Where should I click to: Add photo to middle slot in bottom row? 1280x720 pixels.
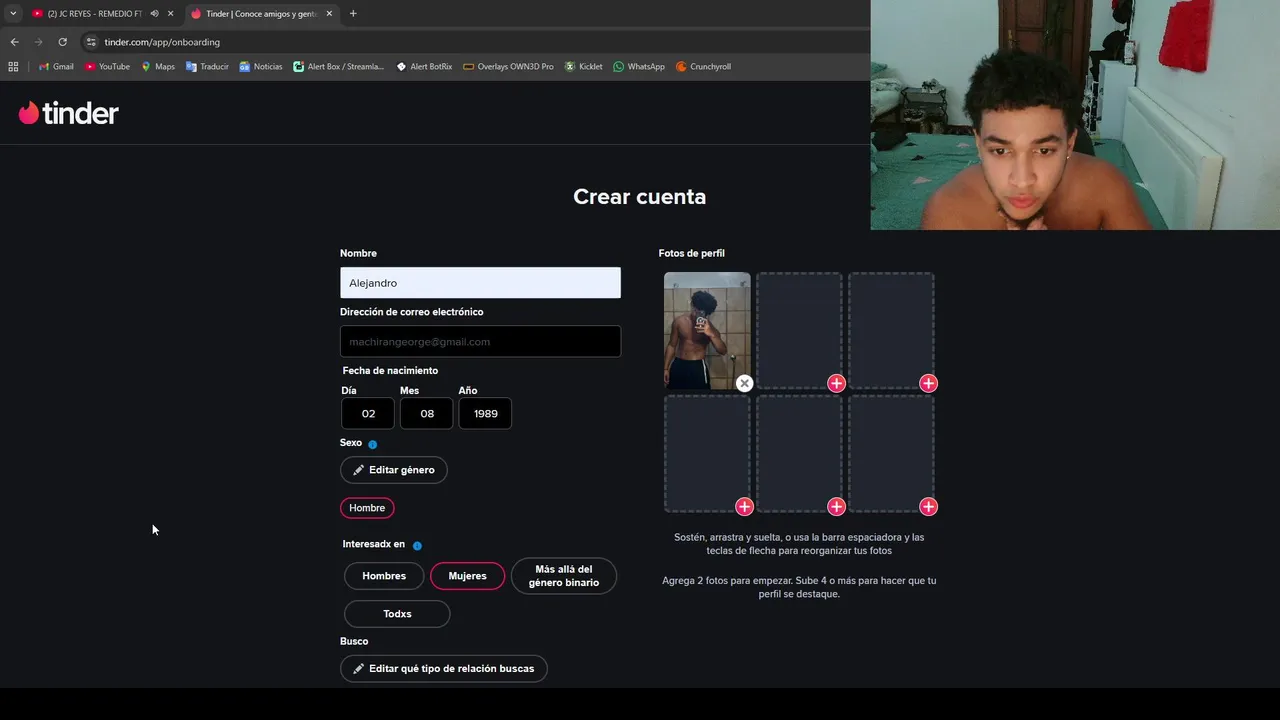[x=836, y=507]
